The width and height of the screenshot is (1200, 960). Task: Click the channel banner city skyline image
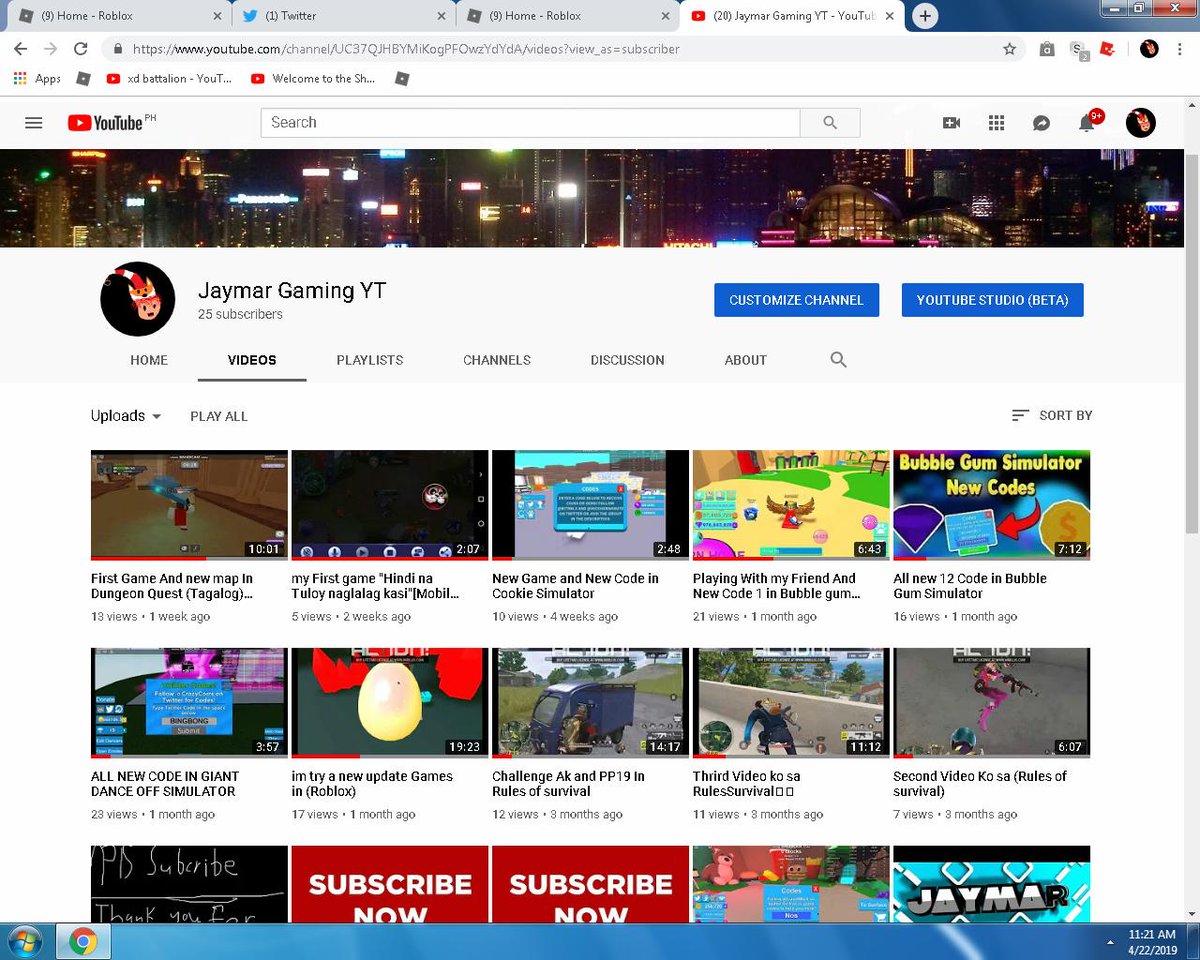pyautogui.click(x=592, y=199)
